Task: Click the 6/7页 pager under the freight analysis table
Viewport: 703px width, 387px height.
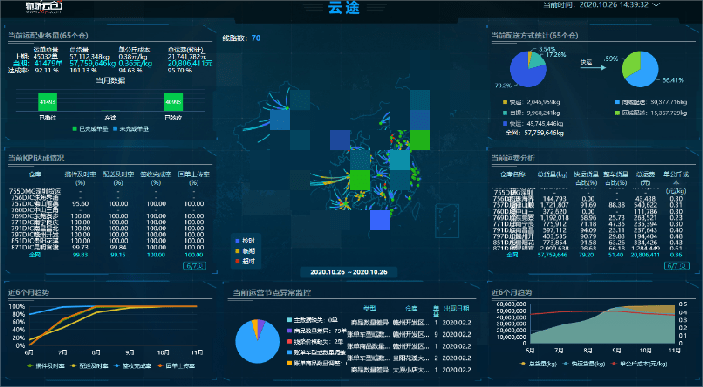Action: (x=676, y=266)
